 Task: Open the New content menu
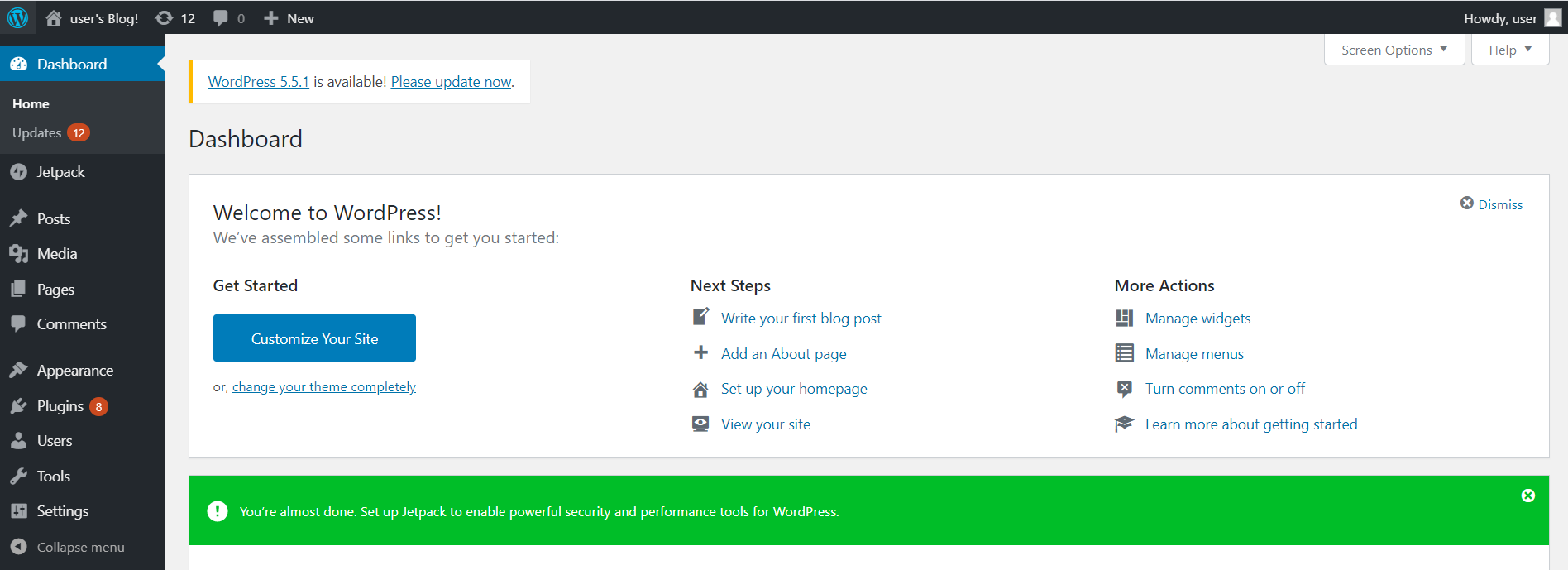(x=289, y=18)
